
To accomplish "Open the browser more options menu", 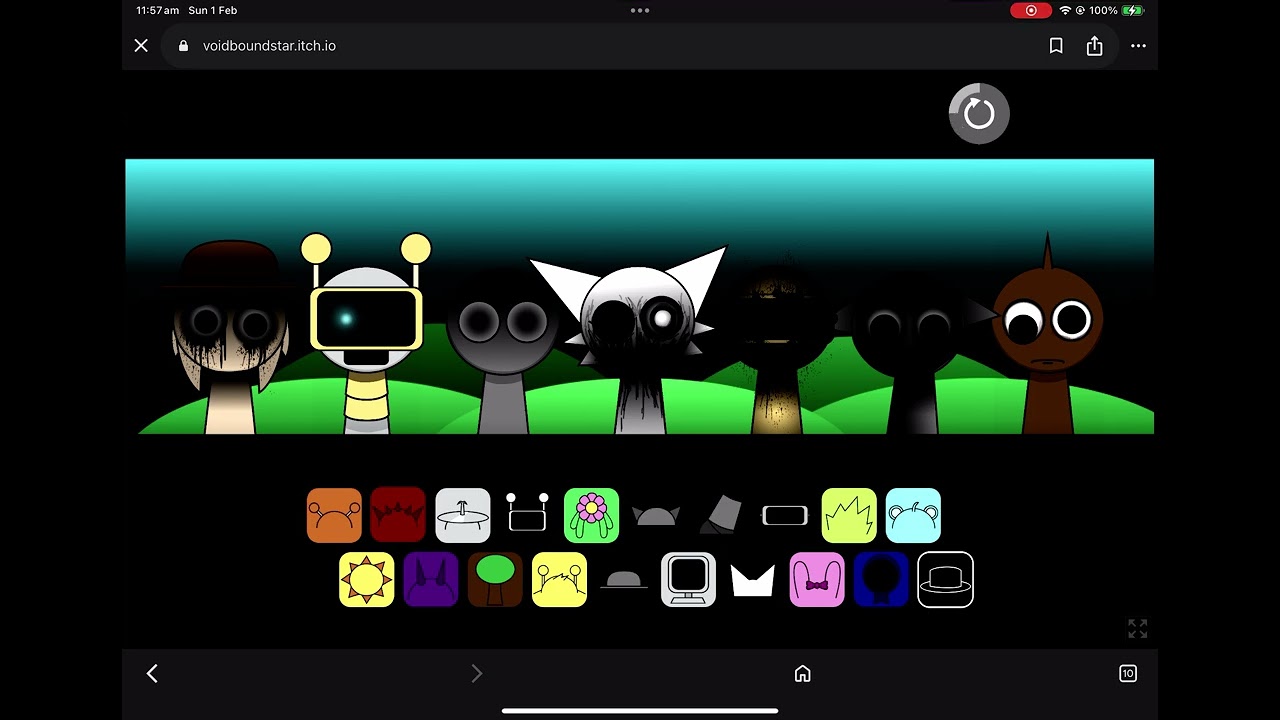I will click(1138, 46).
